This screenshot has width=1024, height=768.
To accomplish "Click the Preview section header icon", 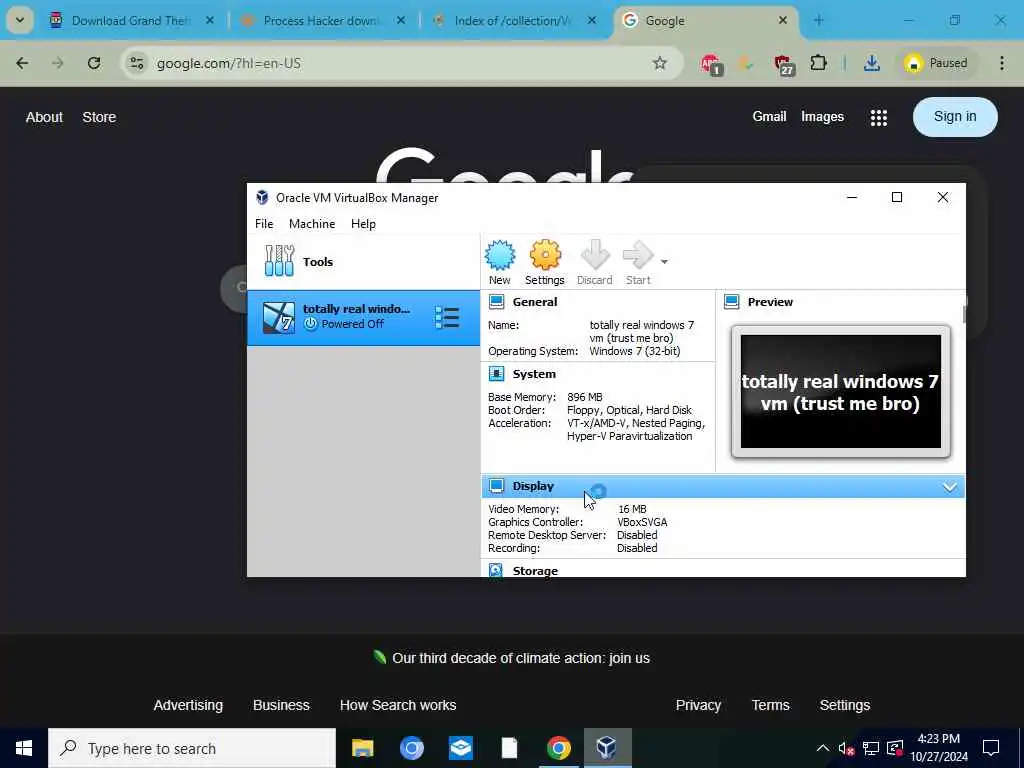I will (x=732, y=302).
